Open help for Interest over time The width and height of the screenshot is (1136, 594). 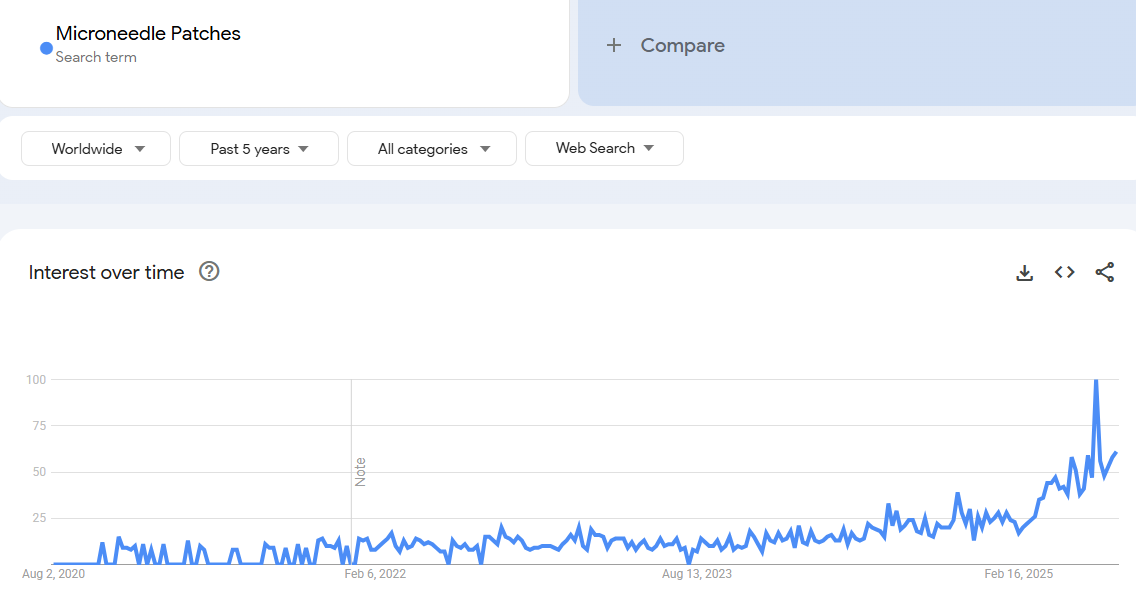pos(209,271)
